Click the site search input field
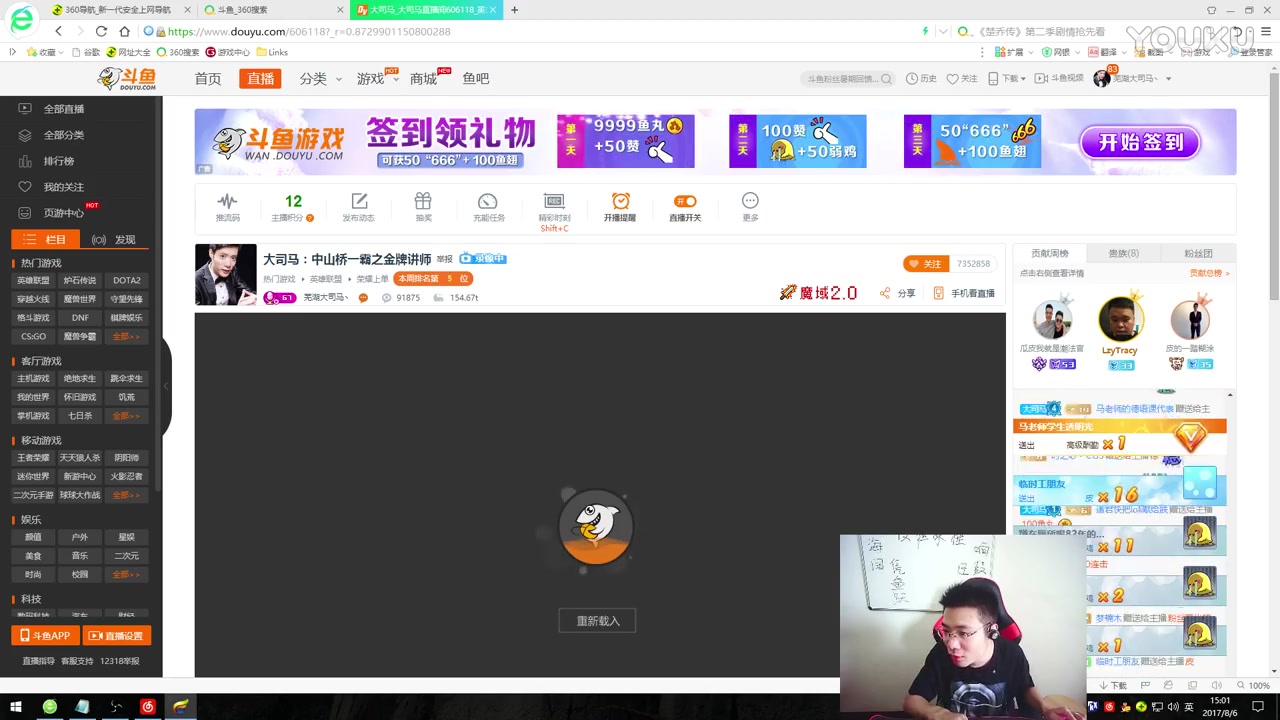The width and height of the screenshot is (1280, 720). tap(842, 79)
